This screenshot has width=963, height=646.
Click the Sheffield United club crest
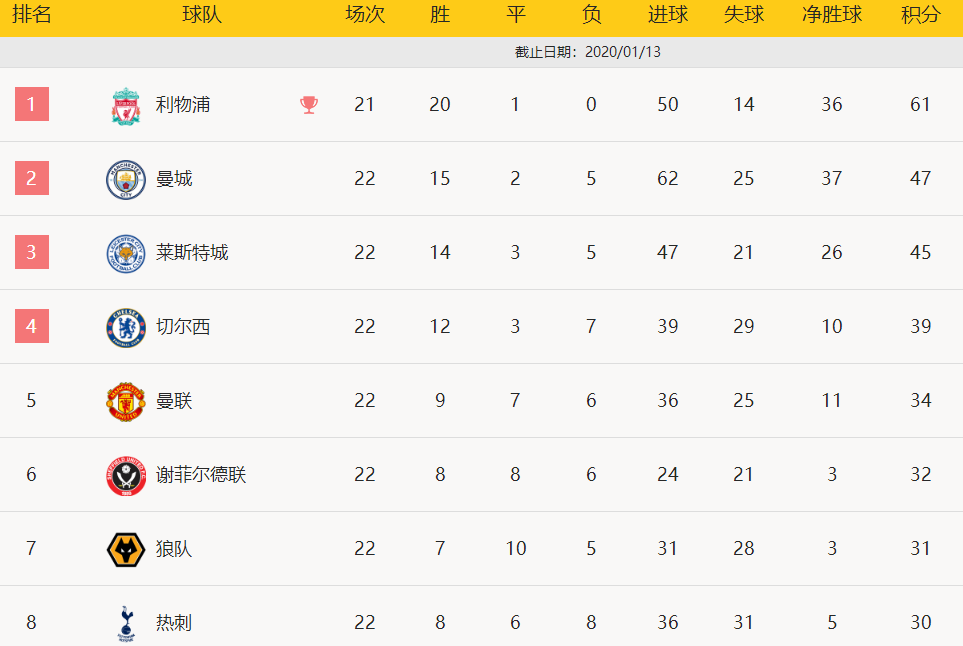pos(126,475)
